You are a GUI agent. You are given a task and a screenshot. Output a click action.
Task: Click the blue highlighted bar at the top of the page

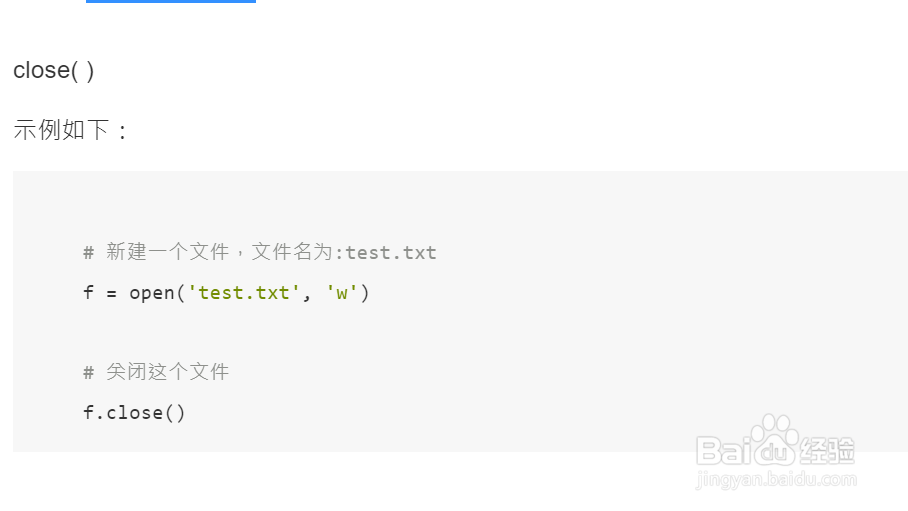tap(171, 1)
